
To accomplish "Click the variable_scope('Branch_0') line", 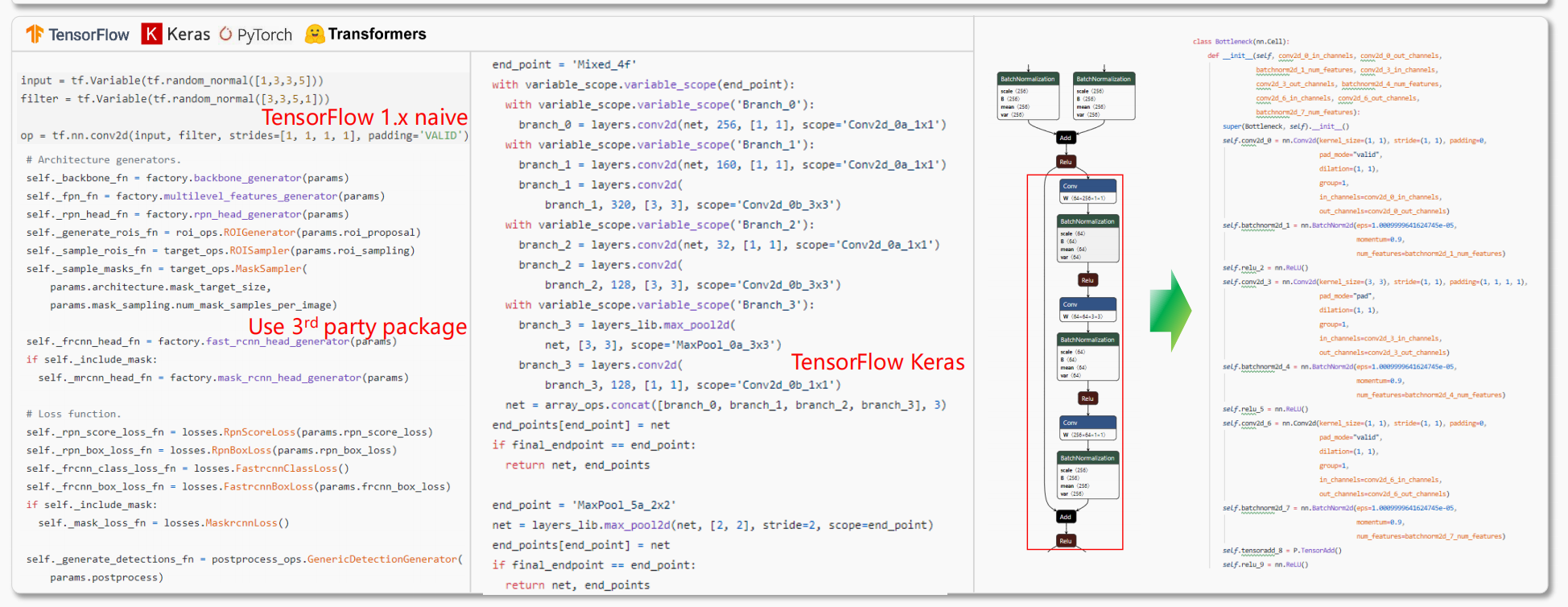I will point(660,105).
